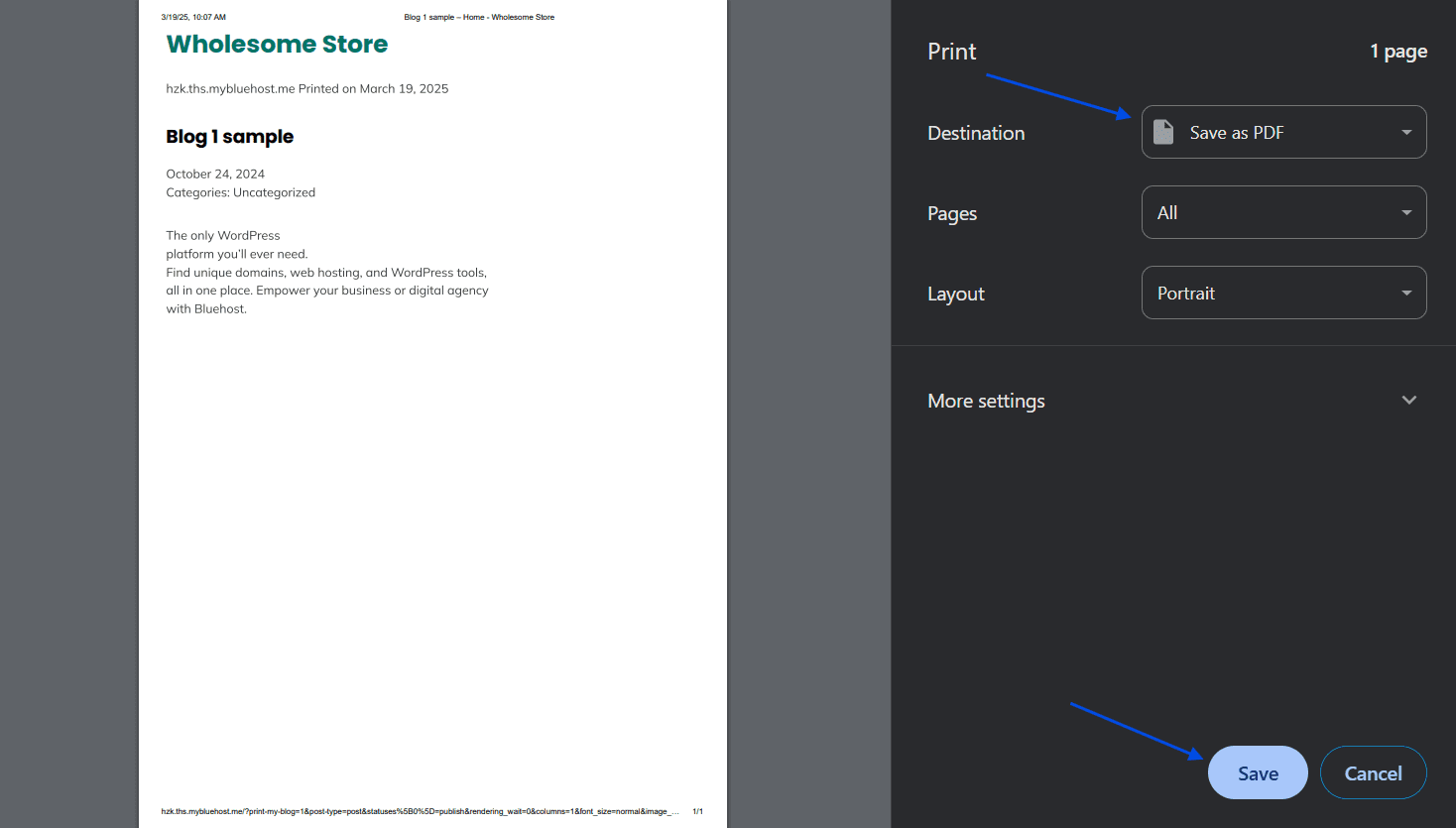Click the Save button
This screenshot has width=1456, height=828.
tap(1258, 772)
